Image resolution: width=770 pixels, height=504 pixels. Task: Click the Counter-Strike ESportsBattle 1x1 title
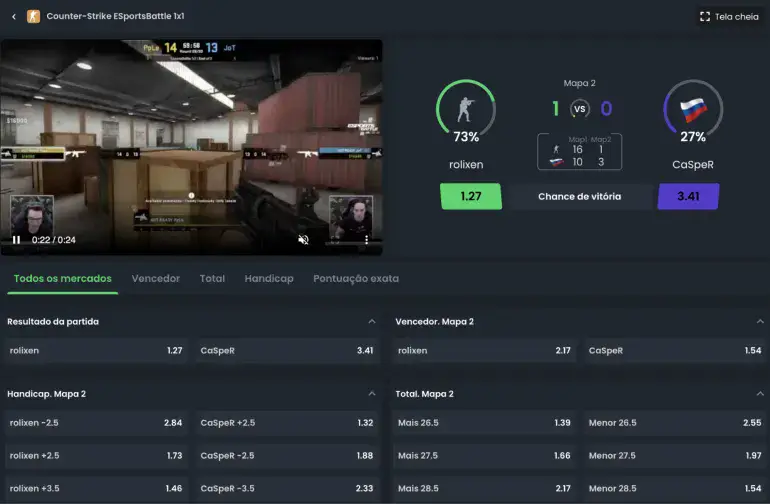tap(115, 16)
